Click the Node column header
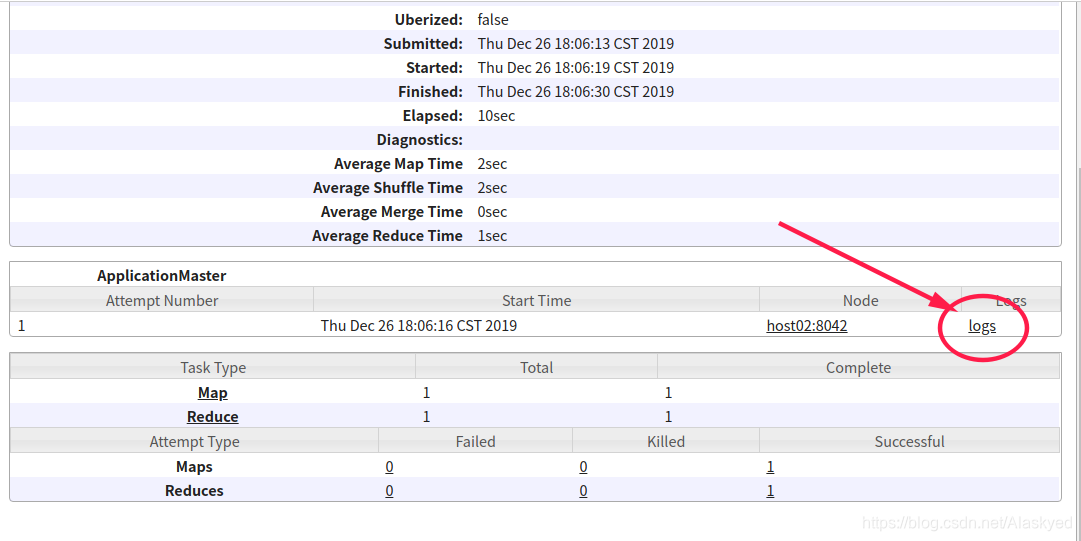This screenshot has height=541, width=1081. click(x=860, y=300)
